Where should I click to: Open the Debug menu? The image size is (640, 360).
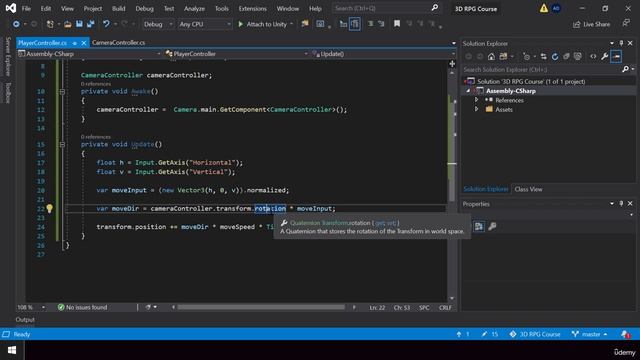144,8
